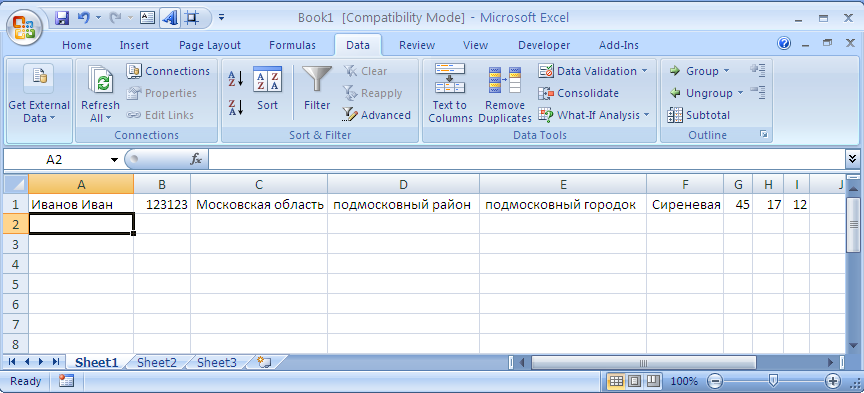Sort Z to A descending

tap(236, 107)
